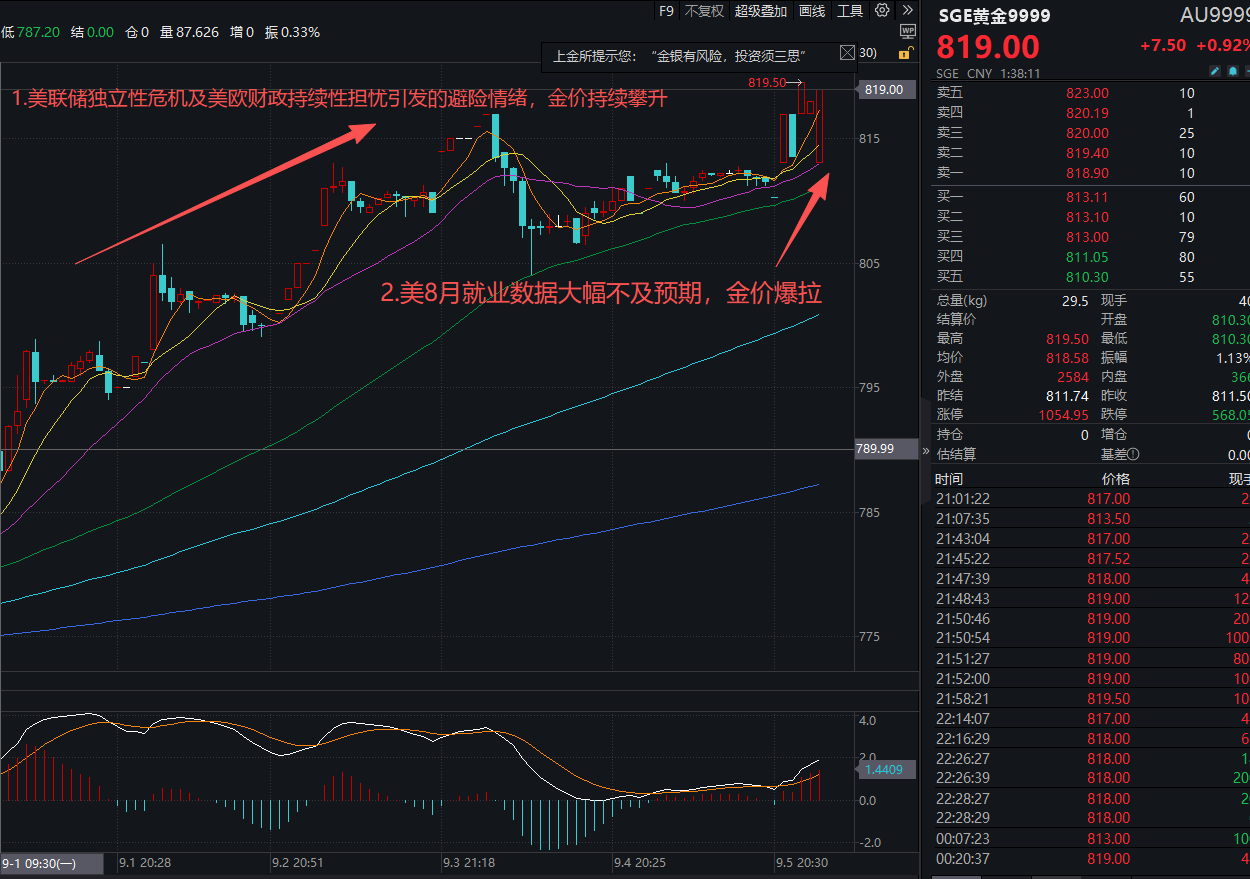The height and width of the screenshot is (879, 1250).
Task: Click the 卖一 price 818.90 row
Action: pos(1087,173)
